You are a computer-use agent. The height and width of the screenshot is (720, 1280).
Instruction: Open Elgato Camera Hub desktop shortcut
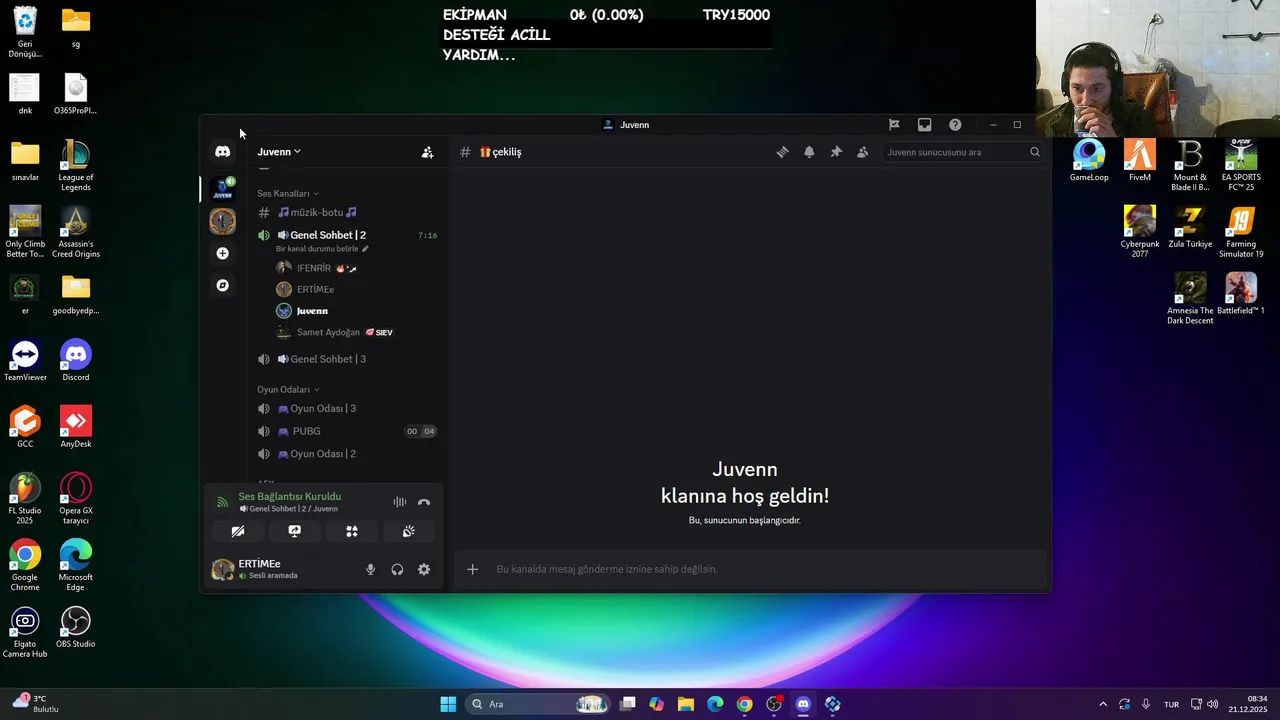click(x=25, y=632)
